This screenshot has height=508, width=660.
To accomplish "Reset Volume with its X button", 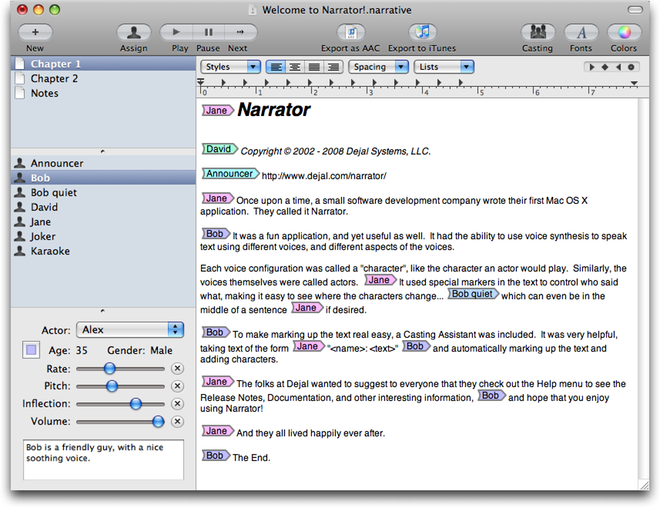I will (x=178, y=421).
